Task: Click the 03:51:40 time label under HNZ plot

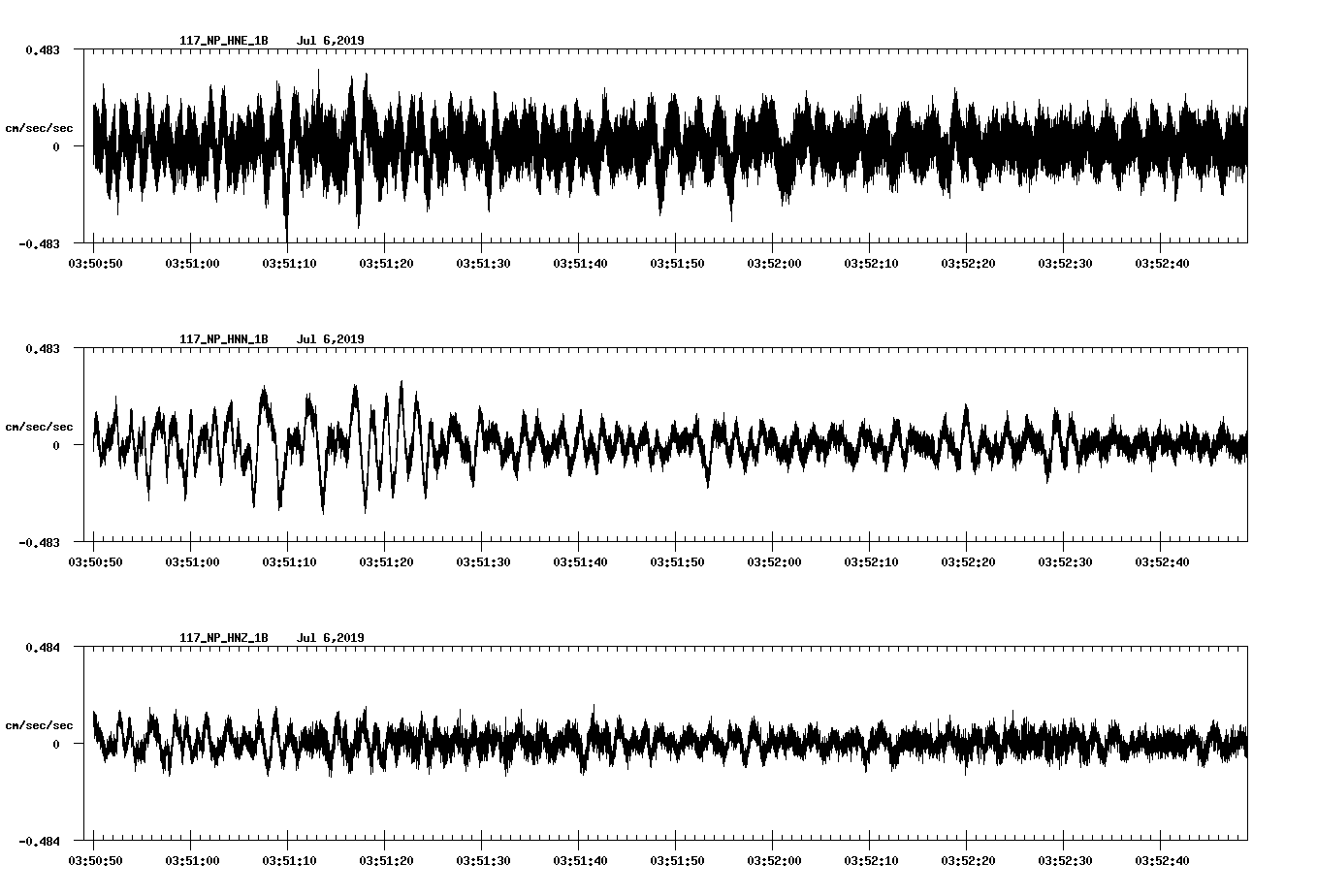Action: [580, 860]
